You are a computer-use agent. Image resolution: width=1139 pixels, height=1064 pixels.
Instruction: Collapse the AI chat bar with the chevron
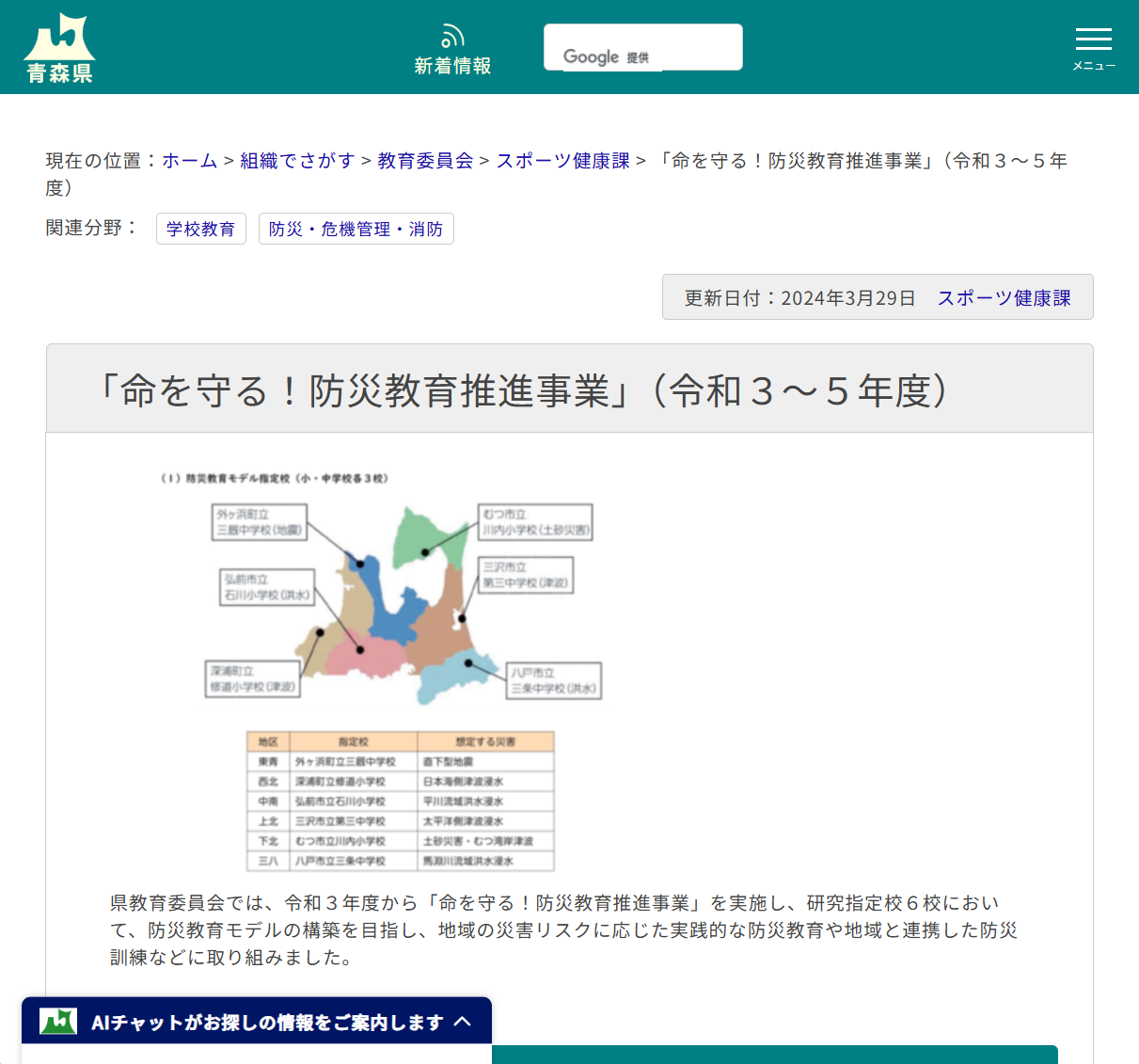(x=463, y=1020)
